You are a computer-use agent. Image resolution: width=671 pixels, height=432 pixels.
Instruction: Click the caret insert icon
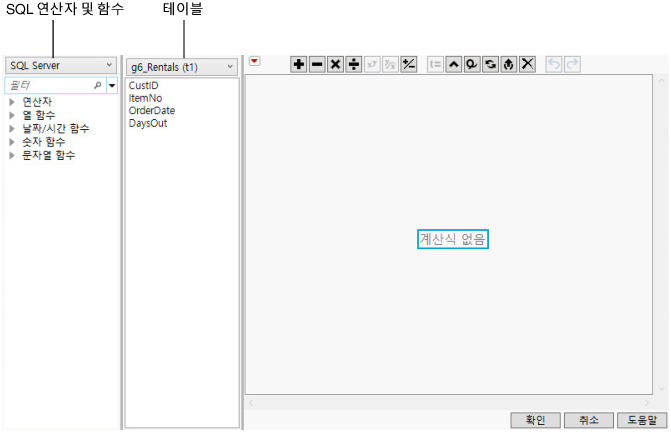coord(454,65)
